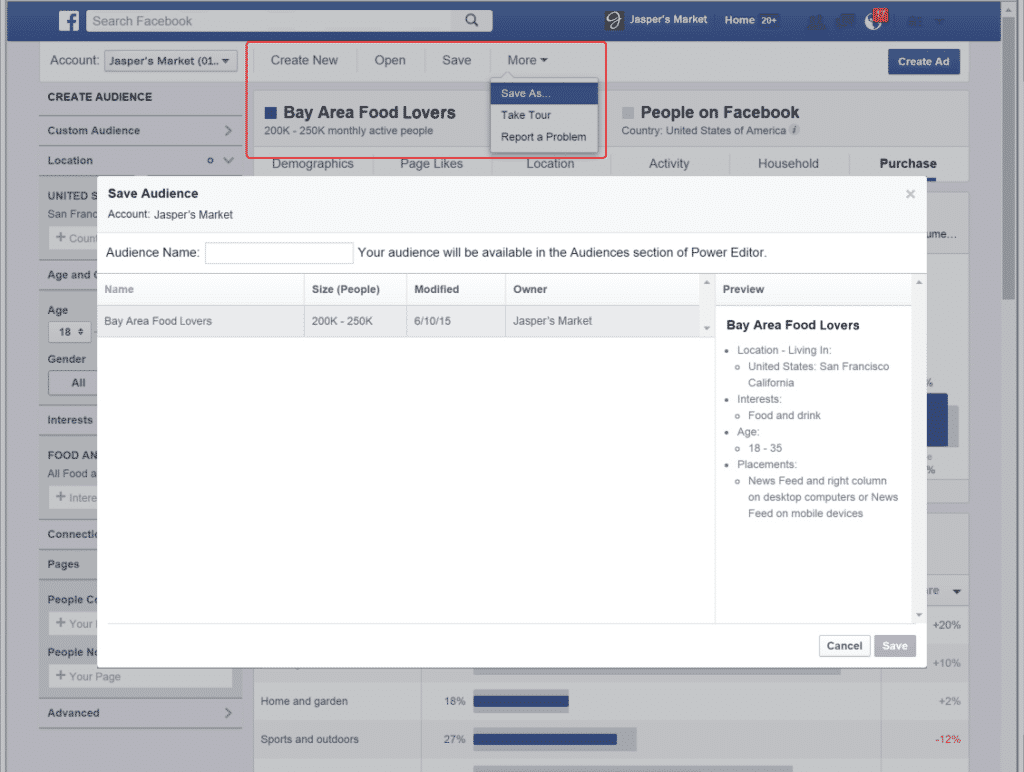Click Jasper's Market name in top bar
This screenshot has width=1024, height=772.
coord(668,20)
